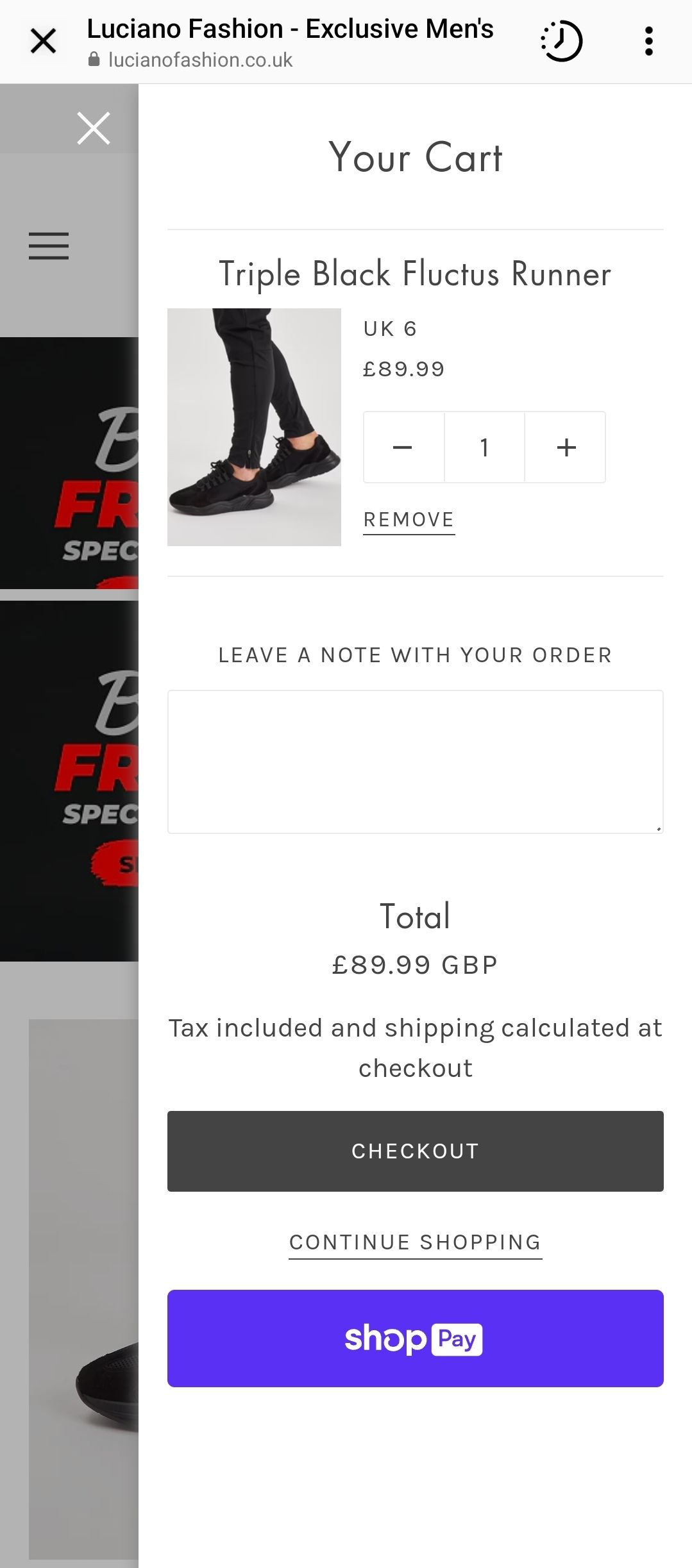Click the lock icon beside site URL
The width and height of the screenshot is (692, 1568).
point(94,60)
